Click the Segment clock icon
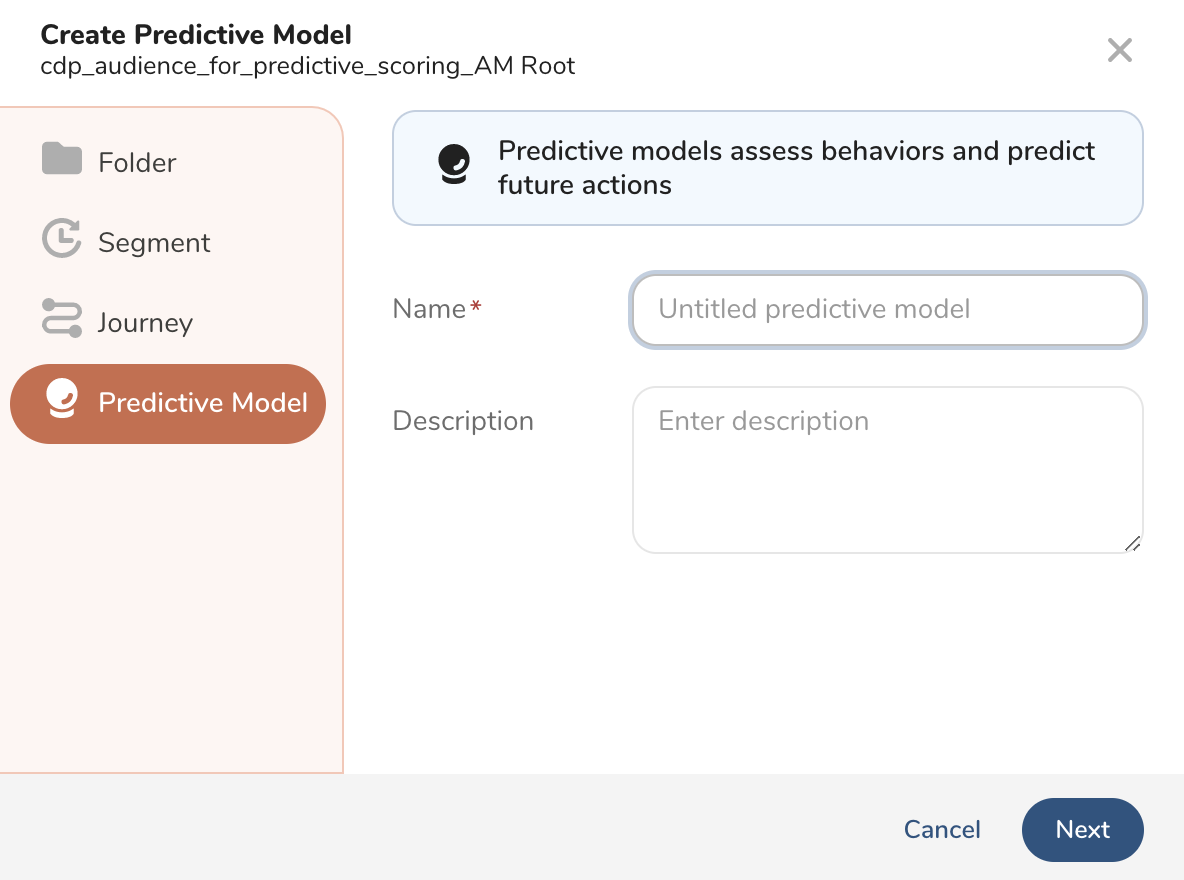 click(61, 240)
